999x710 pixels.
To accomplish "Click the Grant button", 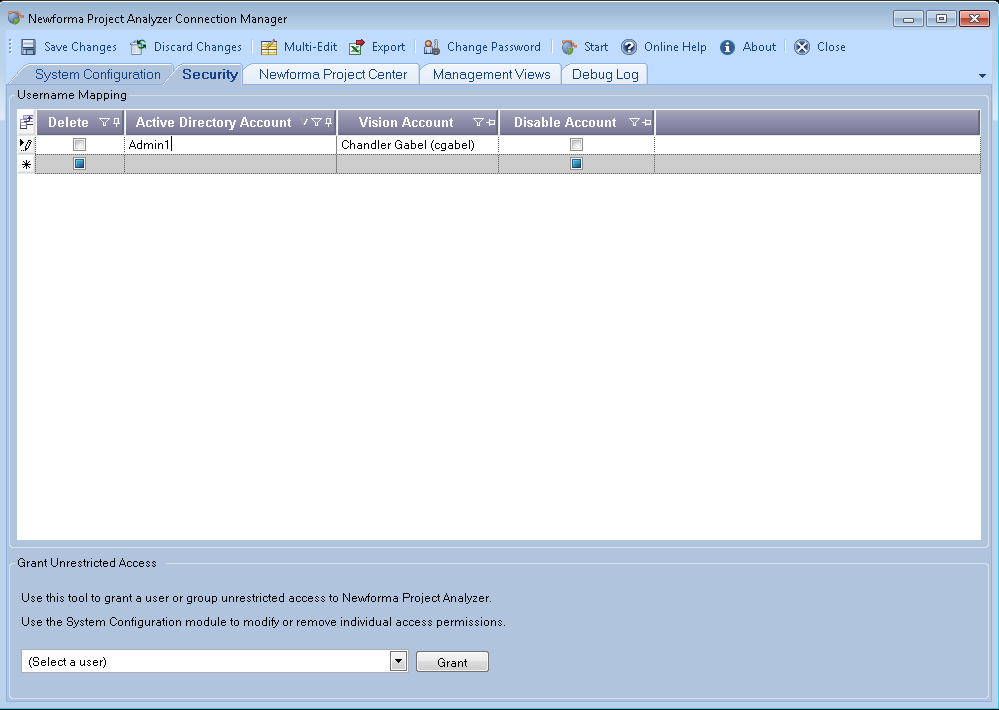I will (x=452, y=662).
